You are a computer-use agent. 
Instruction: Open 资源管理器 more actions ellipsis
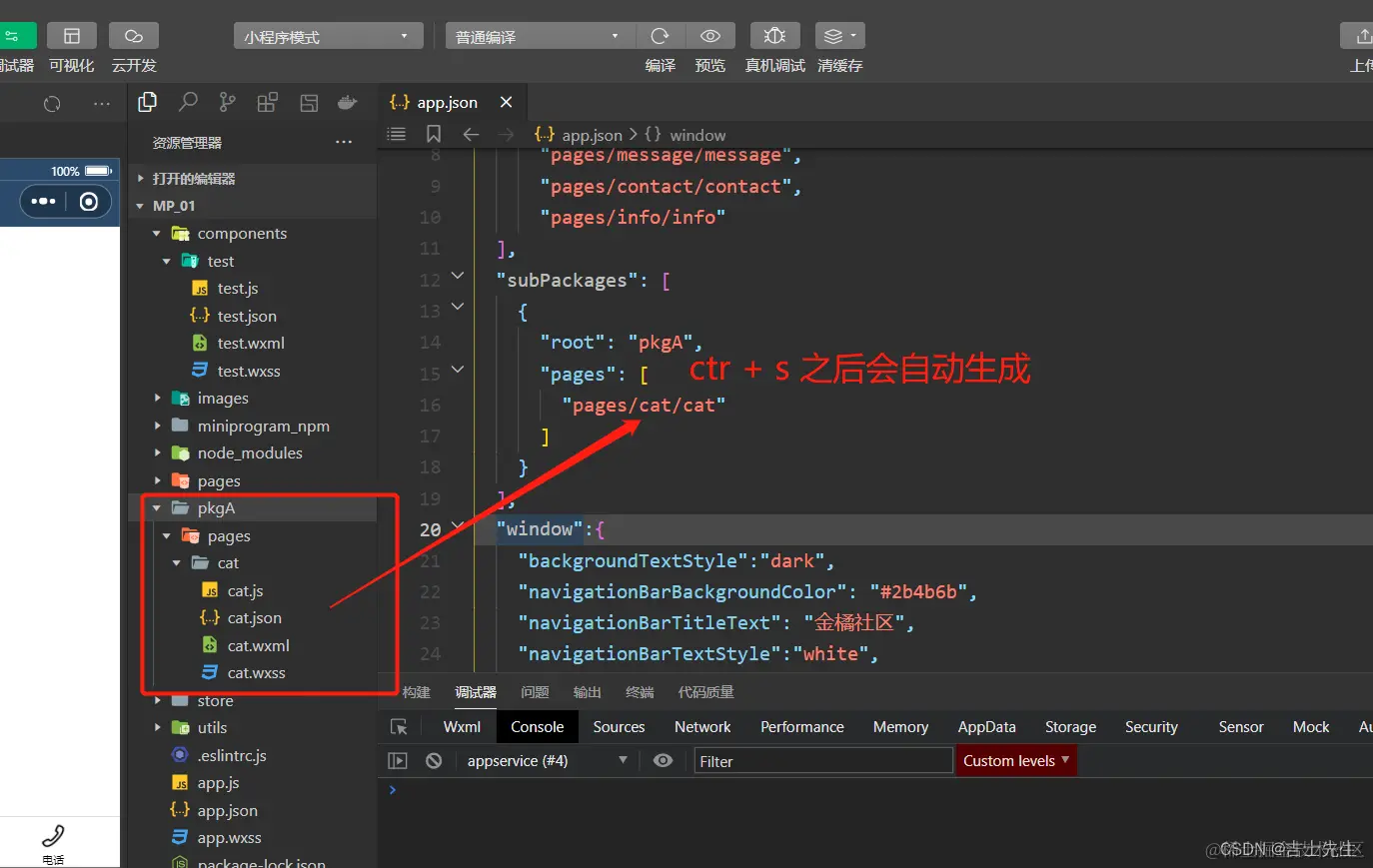pyautogui.click(x=344, y=142)
